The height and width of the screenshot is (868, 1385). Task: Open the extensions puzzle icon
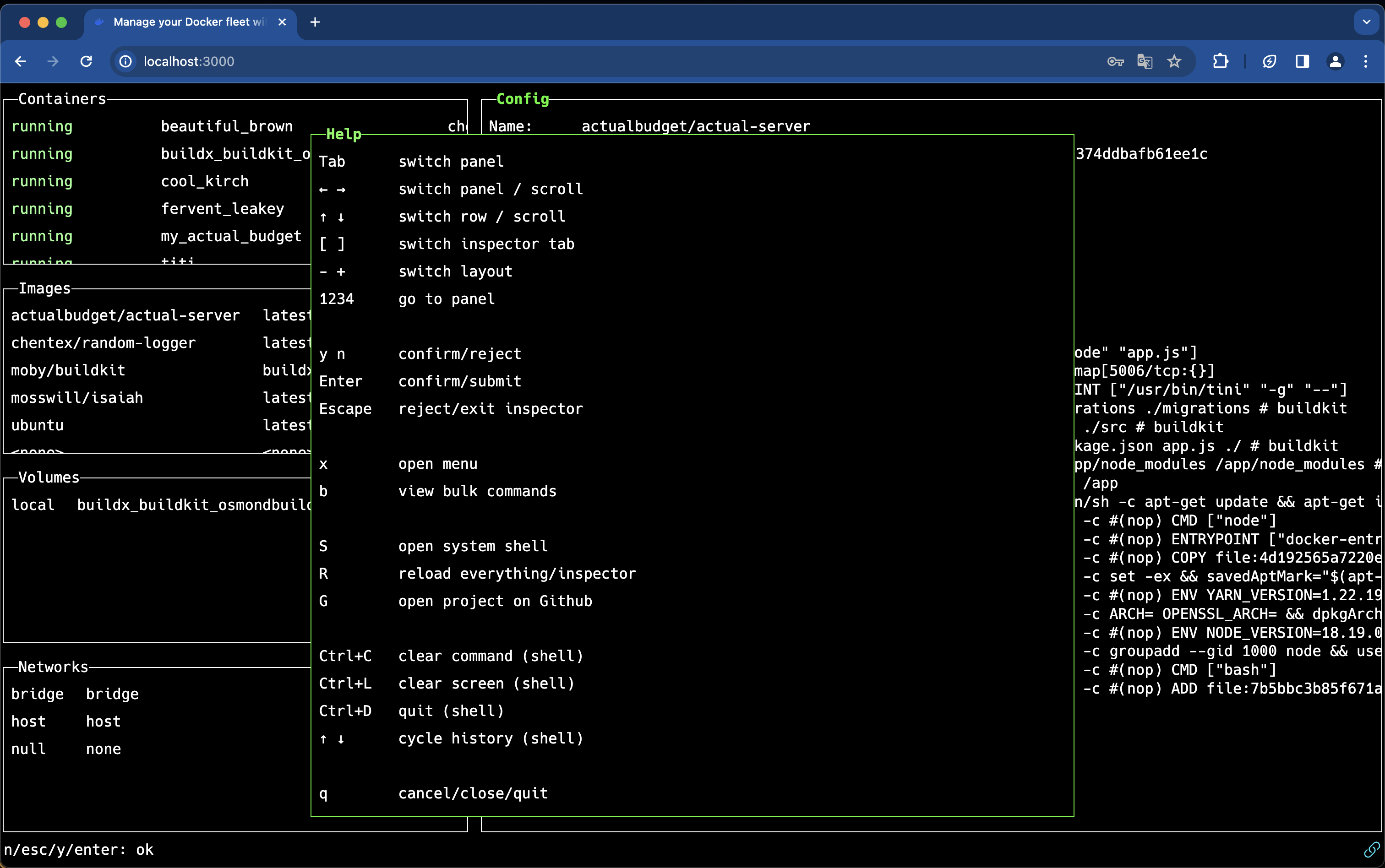pos(1220,61)
